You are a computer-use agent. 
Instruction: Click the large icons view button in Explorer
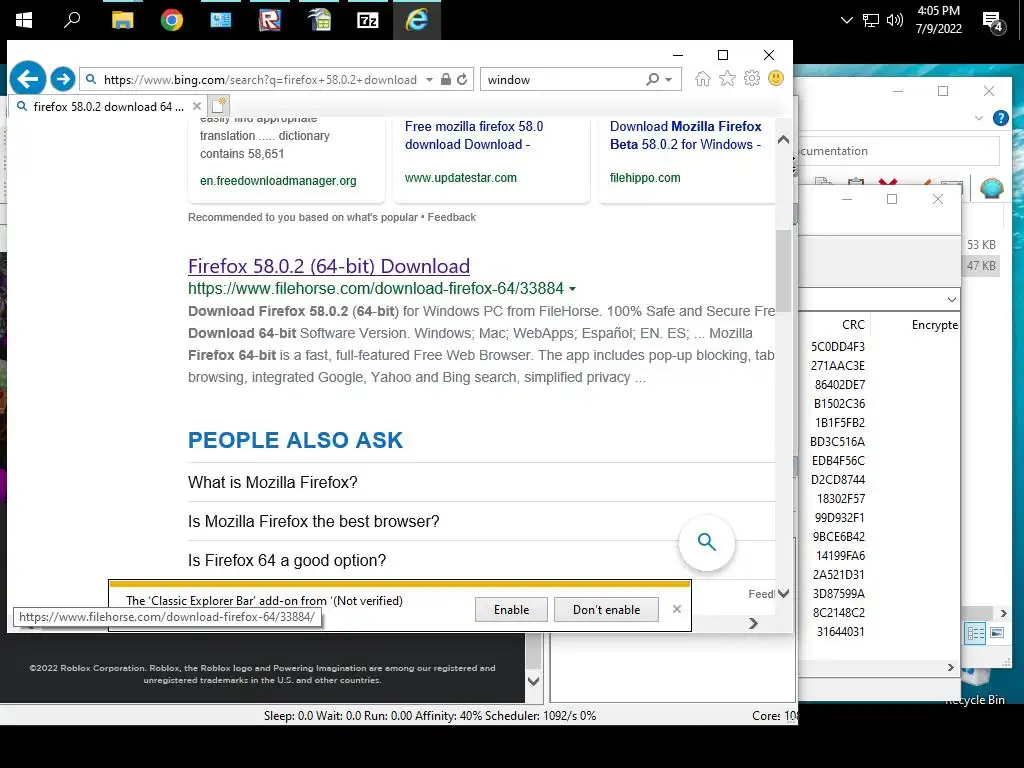pyautogui.click(x=997, y=633)
